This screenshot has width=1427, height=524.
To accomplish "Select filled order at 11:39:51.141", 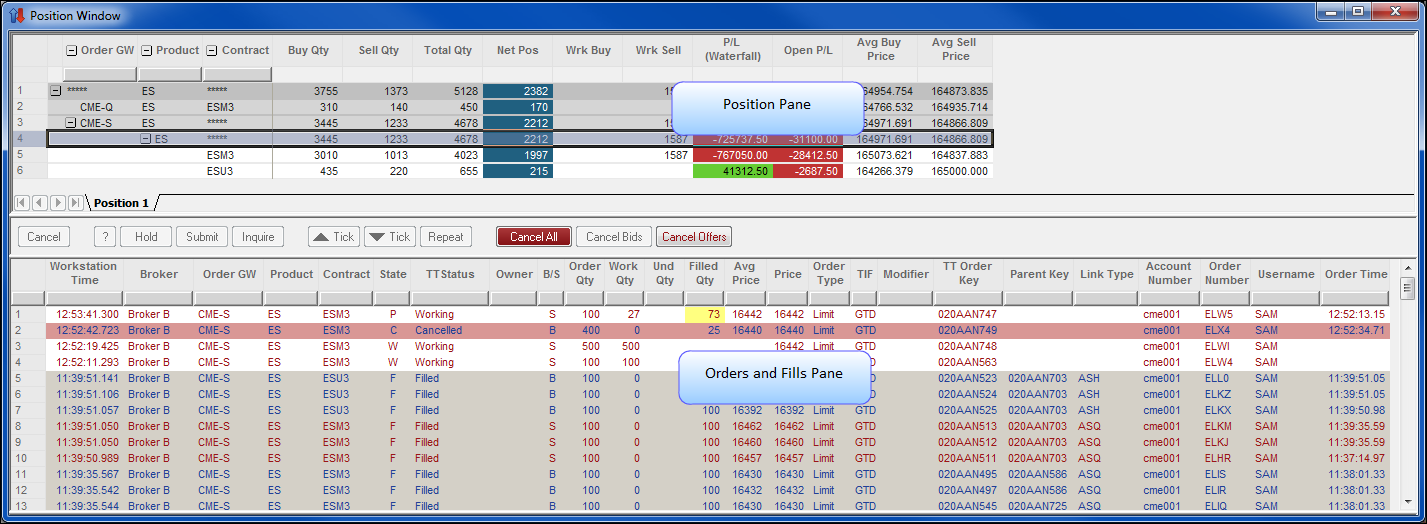I will pos(700,378).
